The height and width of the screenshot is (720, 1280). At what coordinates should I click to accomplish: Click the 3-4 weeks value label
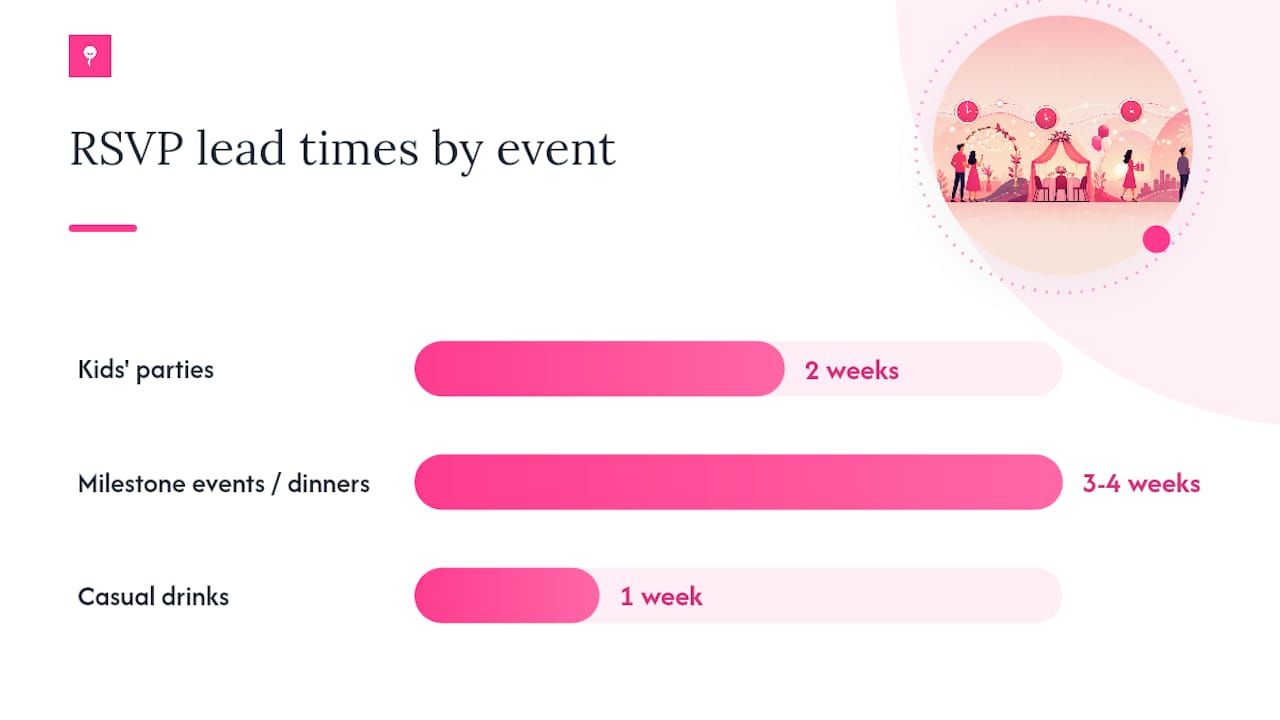(x=1141, y=484)
